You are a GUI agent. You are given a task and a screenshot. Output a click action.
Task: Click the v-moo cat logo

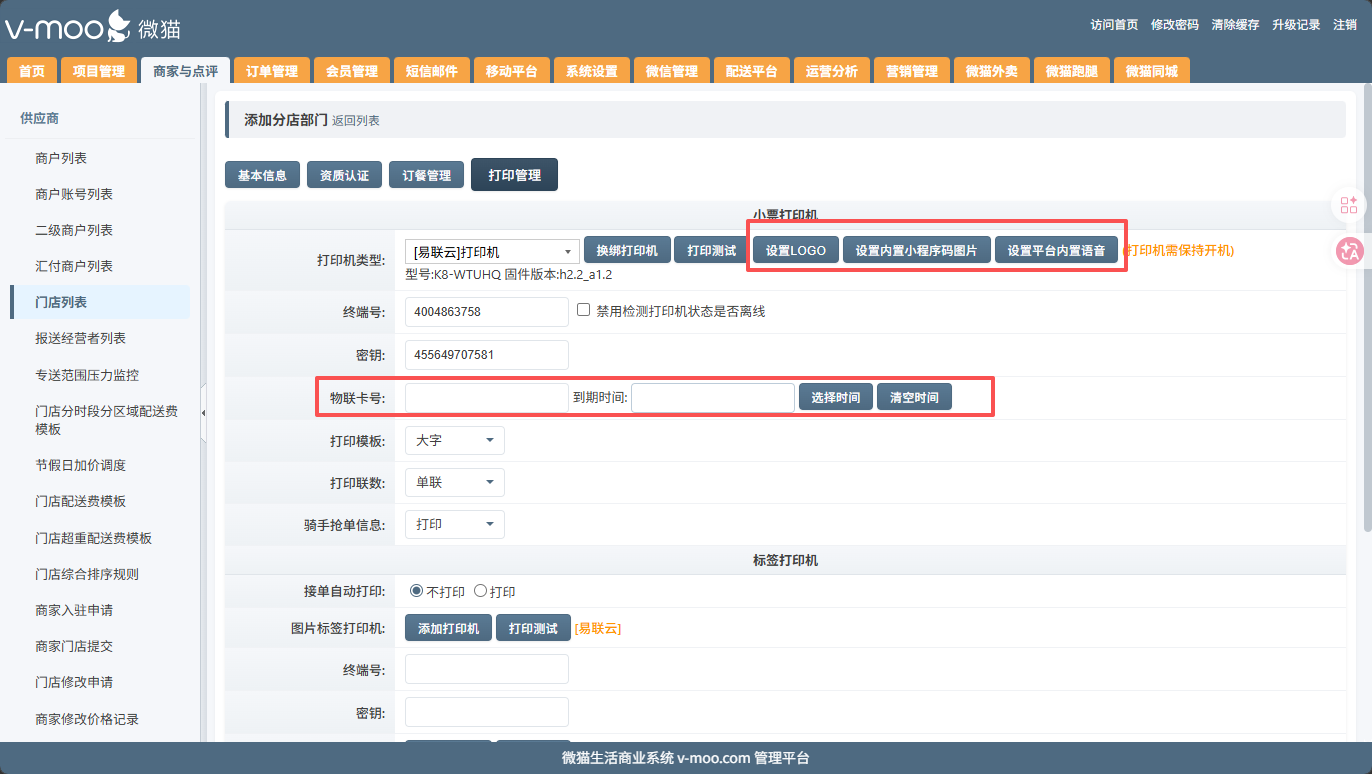(x=92, y=27)
